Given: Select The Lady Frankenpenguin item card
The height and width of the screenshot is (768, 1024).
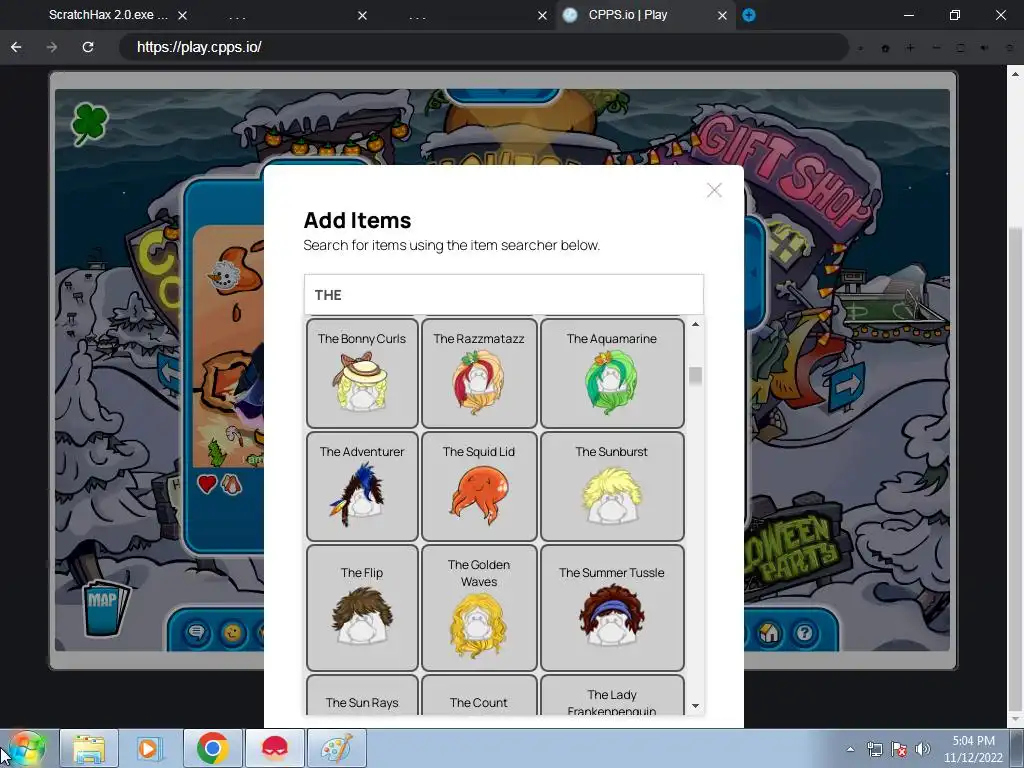Looking at the screenshot, I should 612,695.
